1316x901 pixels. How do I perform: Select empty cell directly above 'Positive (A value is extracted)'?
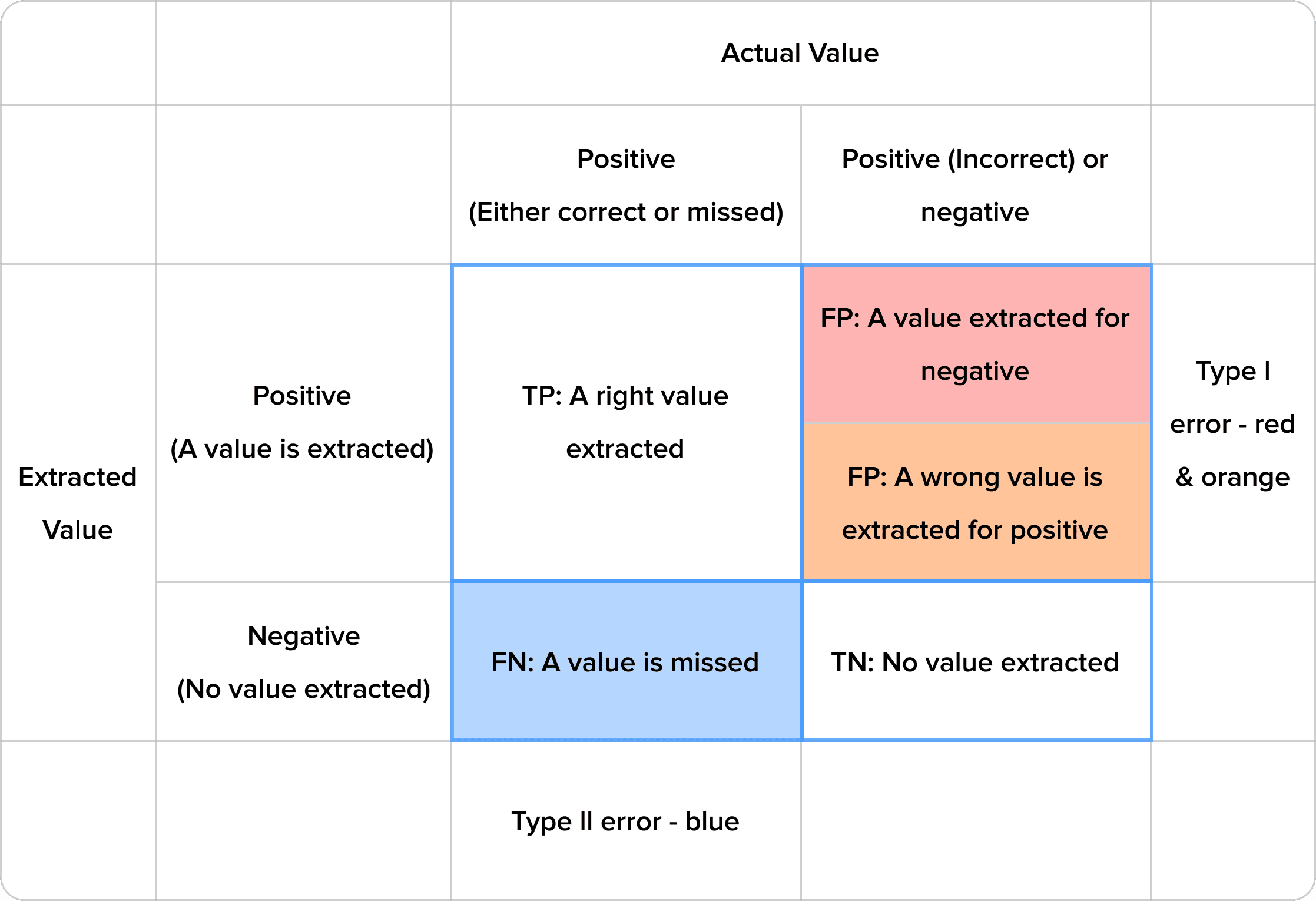(x=304, y=185)
